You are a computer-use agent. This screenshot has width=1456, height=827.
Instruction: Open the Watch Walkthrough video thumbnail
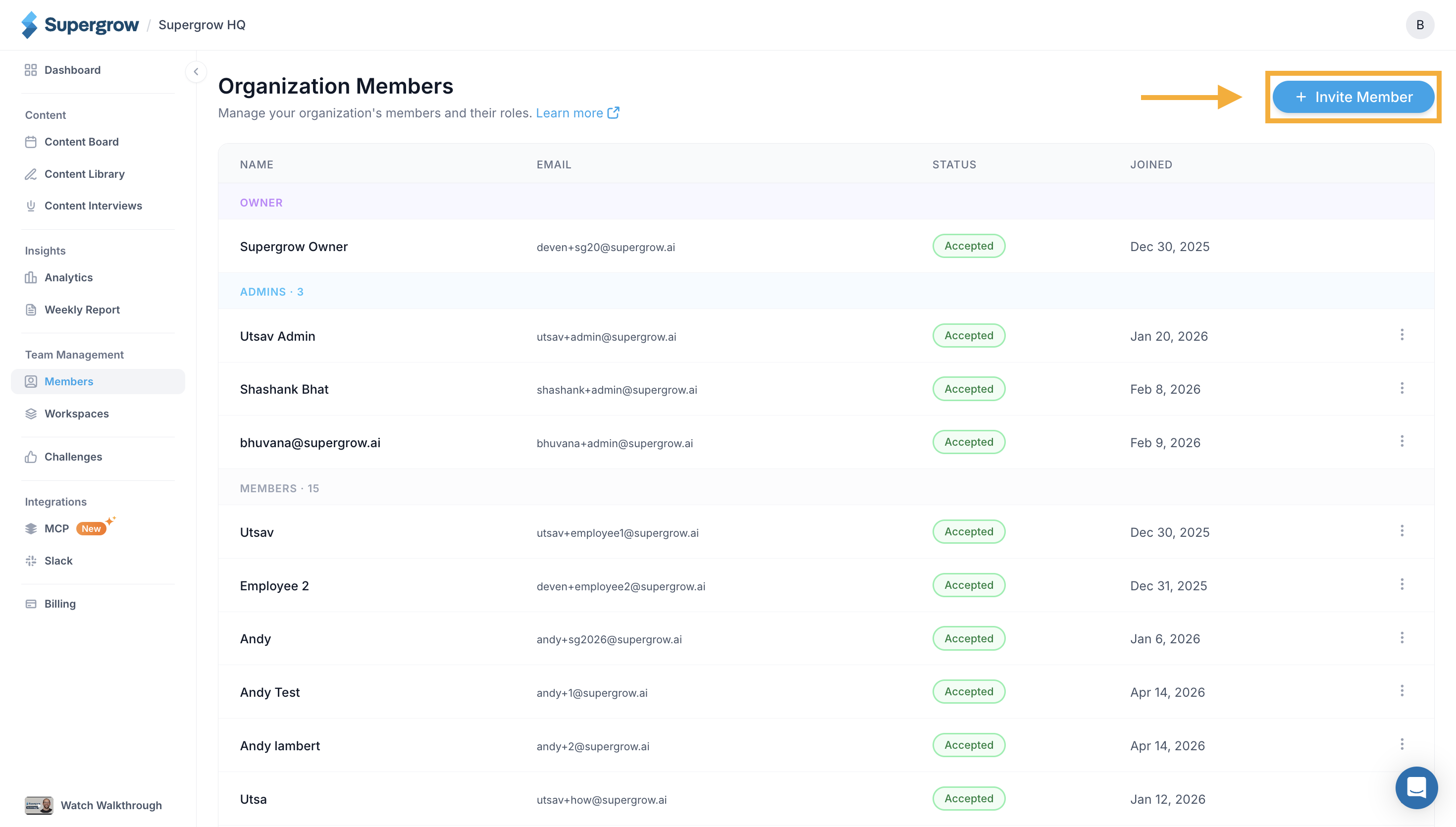39,805
